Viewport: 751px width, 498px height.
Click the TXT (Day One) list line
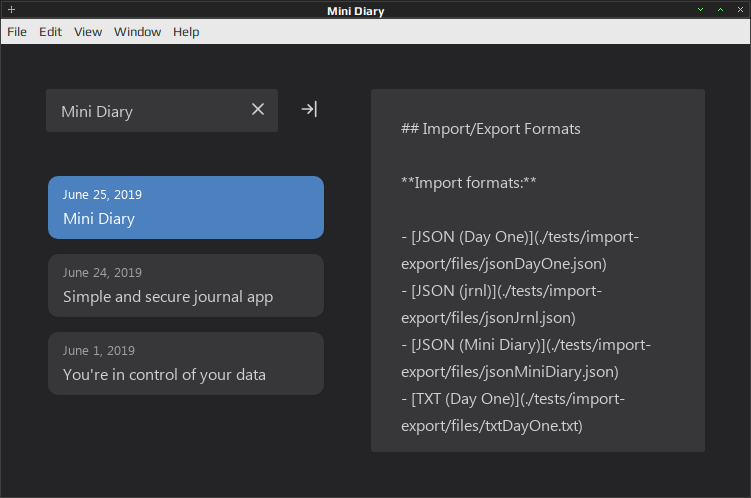coord(513,399)
